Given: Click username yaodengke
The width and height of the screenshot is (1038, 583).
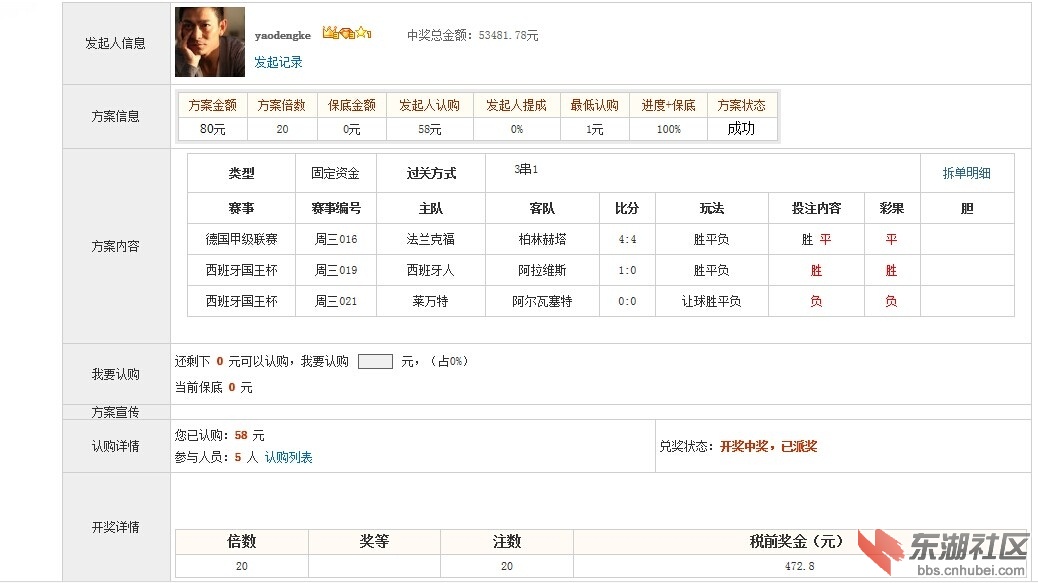Looking at the screenshot, I should point(283,36).
